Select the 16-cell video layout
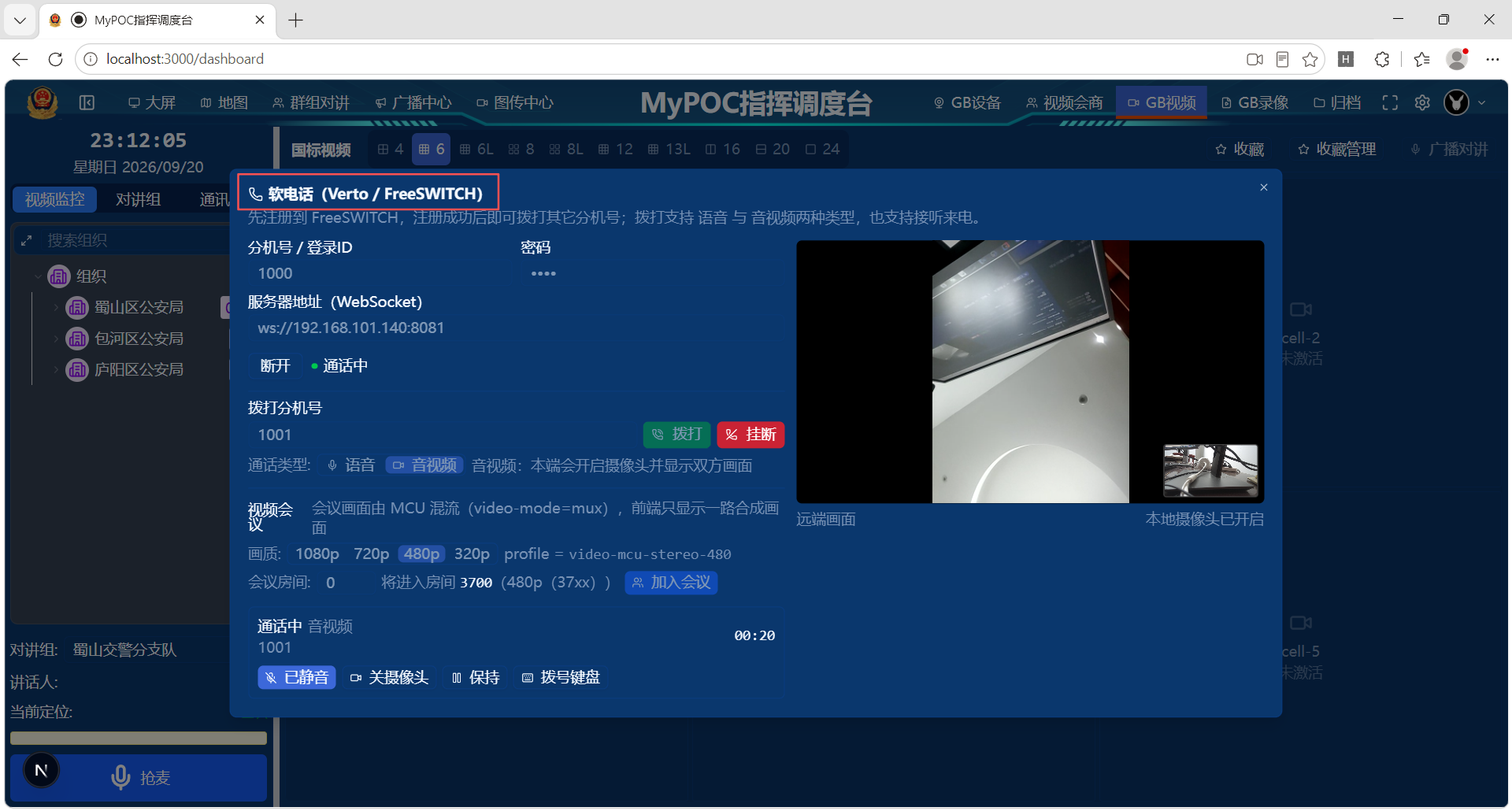Image resolution: width=1512 pixels, height=811 pixels. 723,150
